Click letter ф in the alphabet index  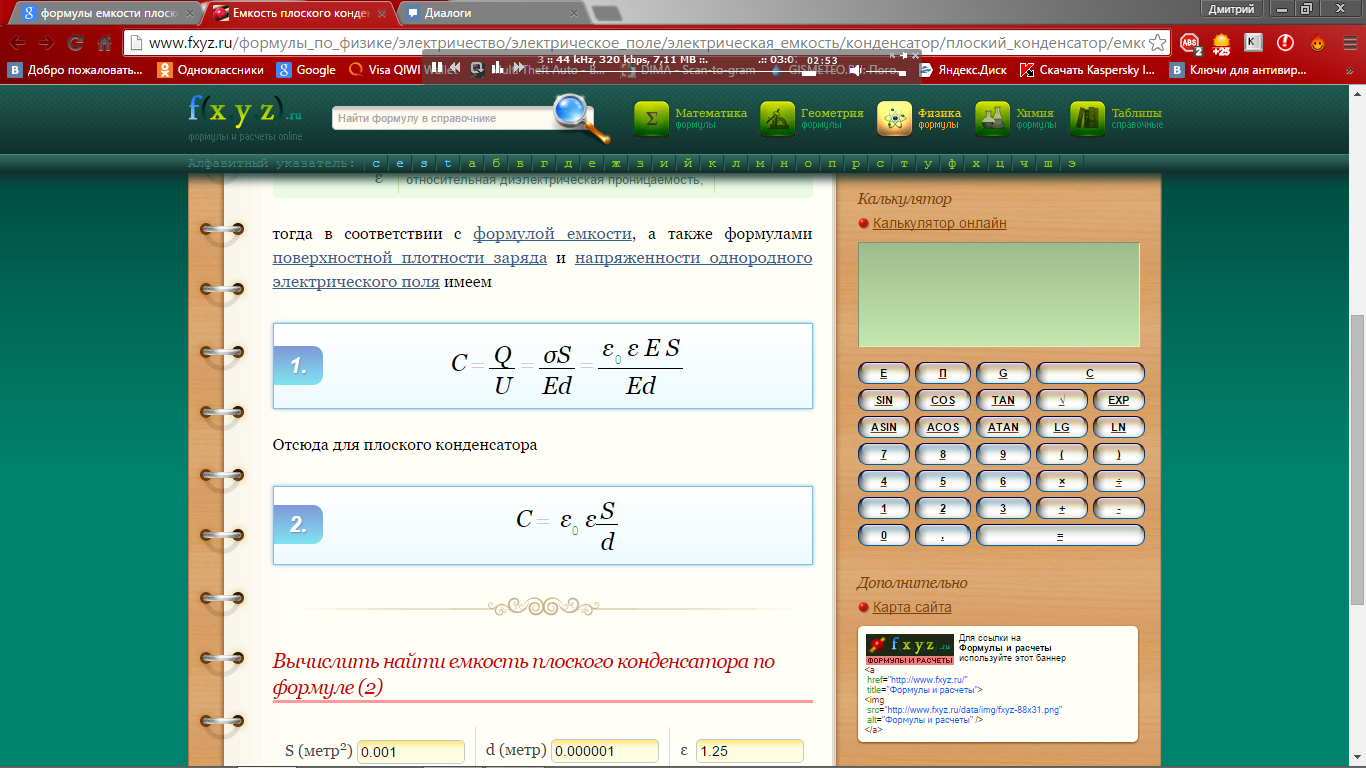[951, 164]
